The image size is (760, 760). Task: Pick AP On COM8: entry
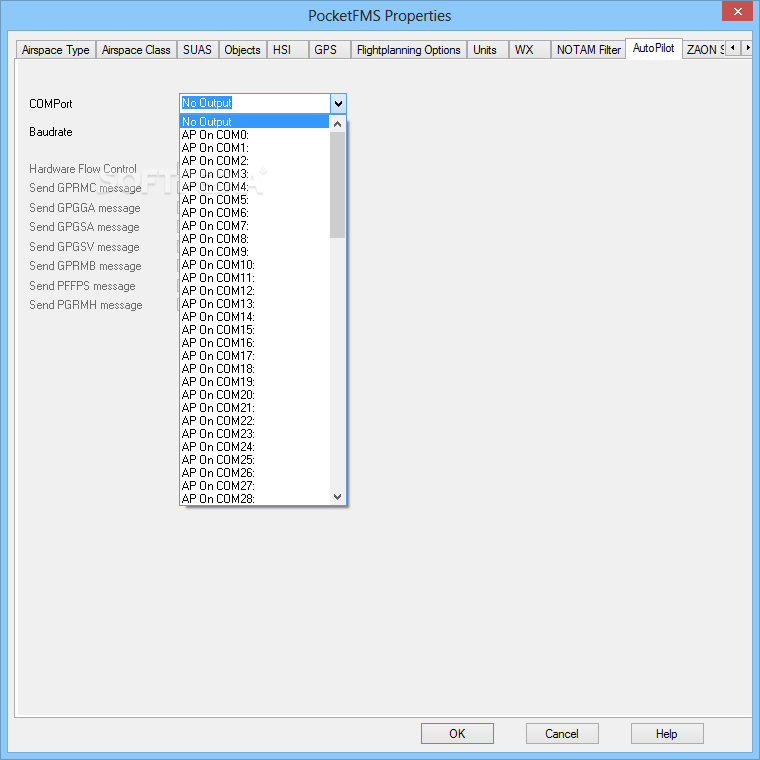254,239
